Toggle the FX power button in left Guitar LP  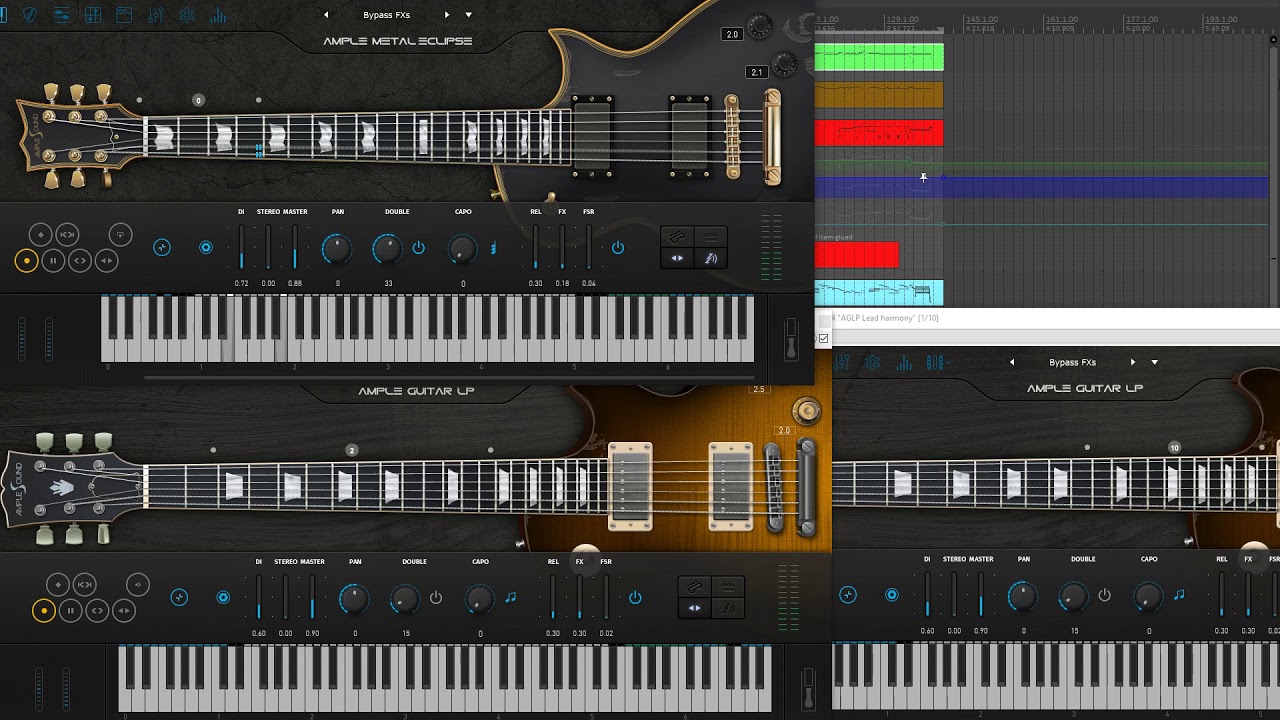pyautogui.click(x=635, y=598)
